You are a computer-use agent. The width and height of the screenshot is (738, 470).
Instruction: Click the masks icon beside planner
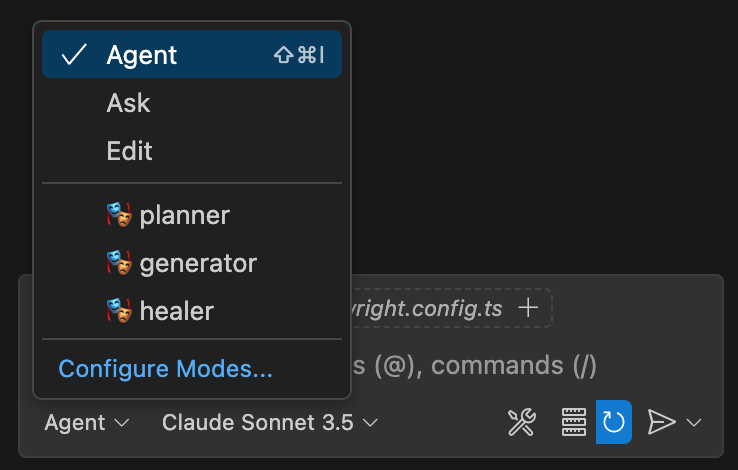click(119, 215)
